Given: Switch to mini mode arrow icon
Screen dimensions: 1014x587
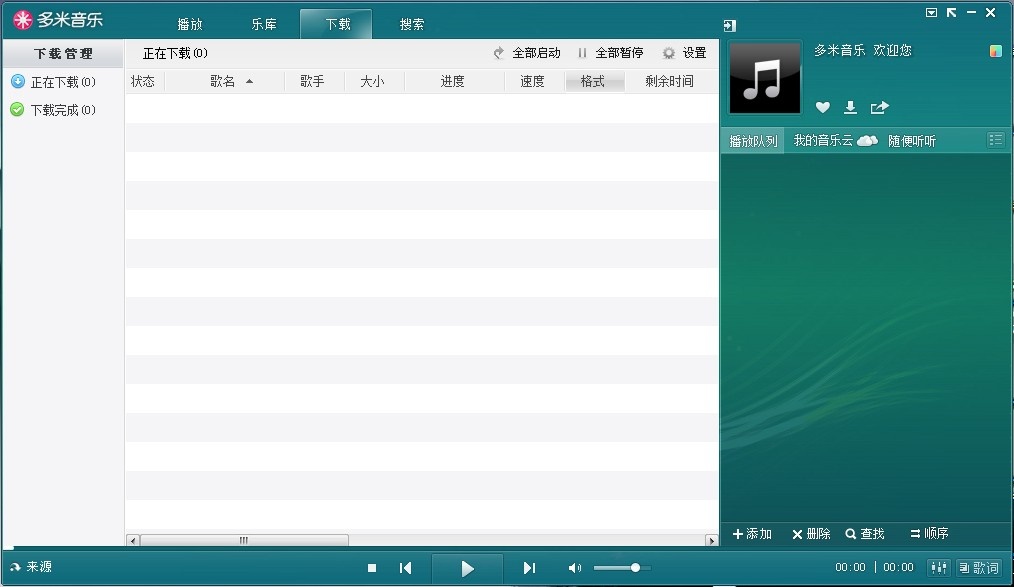Looking at the screenshot, I should [951, 12].
